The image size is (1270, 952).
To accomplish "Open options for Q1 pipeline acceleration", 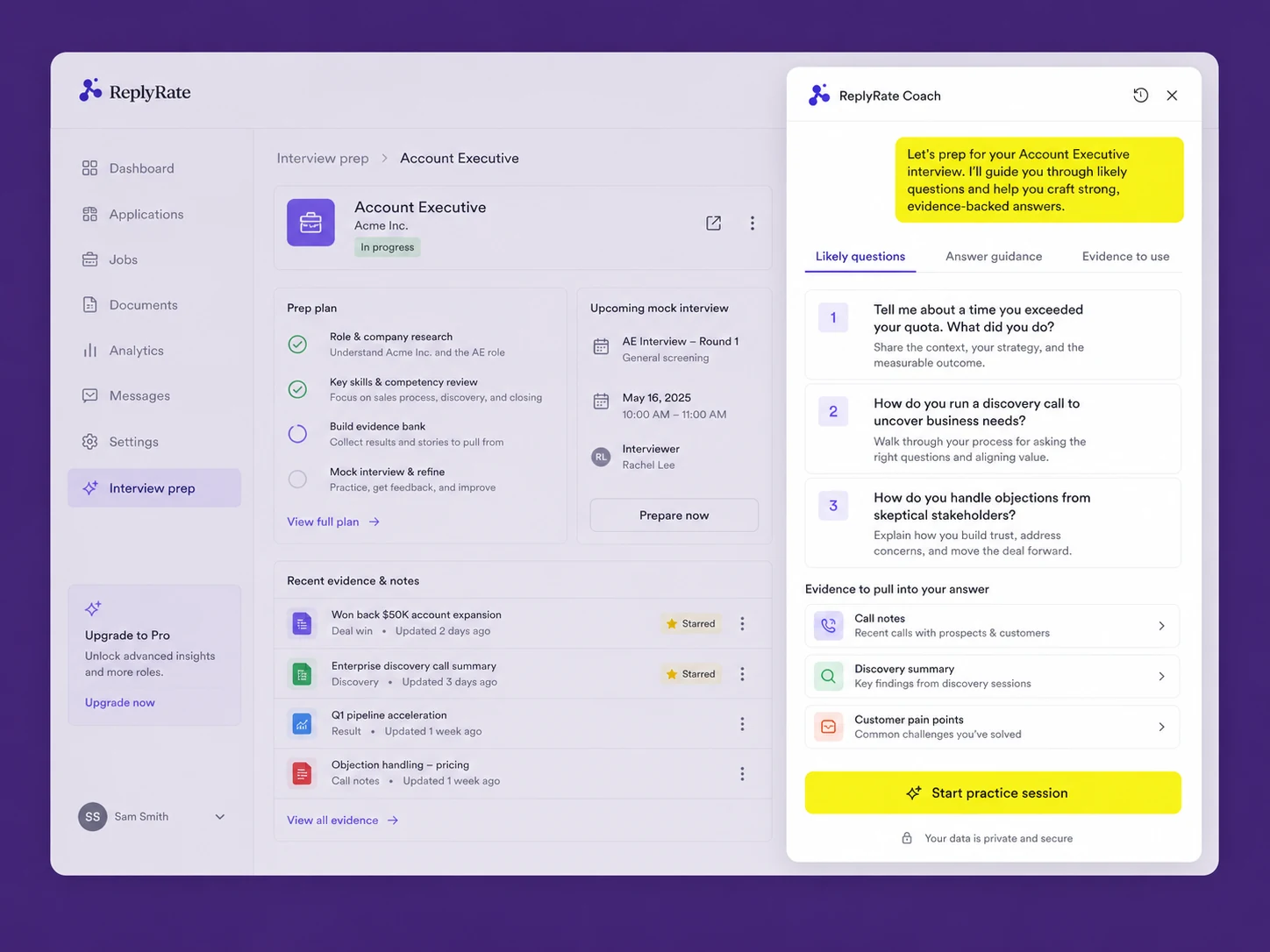I will [x=742, y=724].
